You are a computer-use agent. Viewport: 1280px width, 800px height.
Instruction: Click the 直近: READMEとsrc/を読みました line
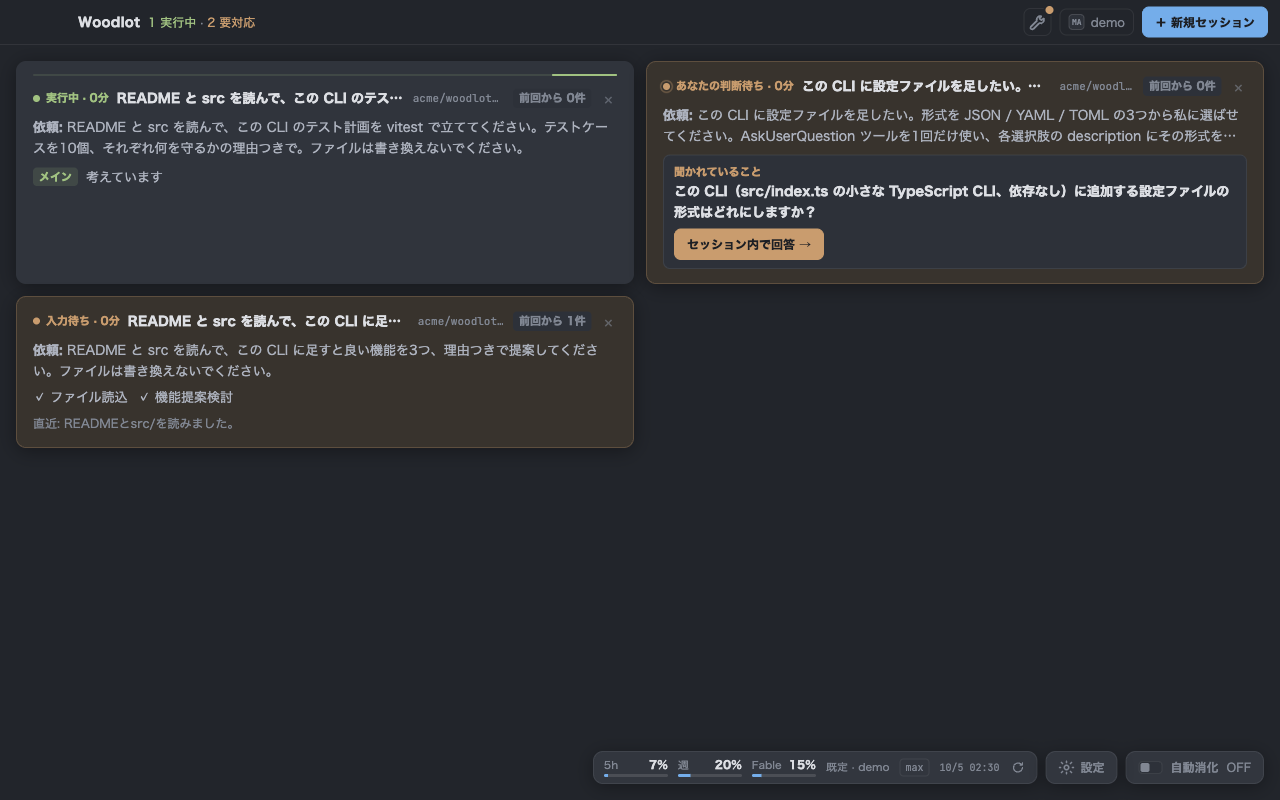point(134,423)
